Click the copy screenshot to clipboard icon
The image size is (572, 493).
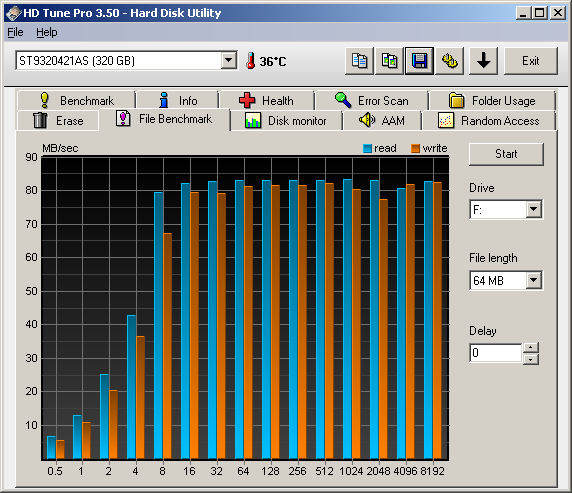pos(389,61)
